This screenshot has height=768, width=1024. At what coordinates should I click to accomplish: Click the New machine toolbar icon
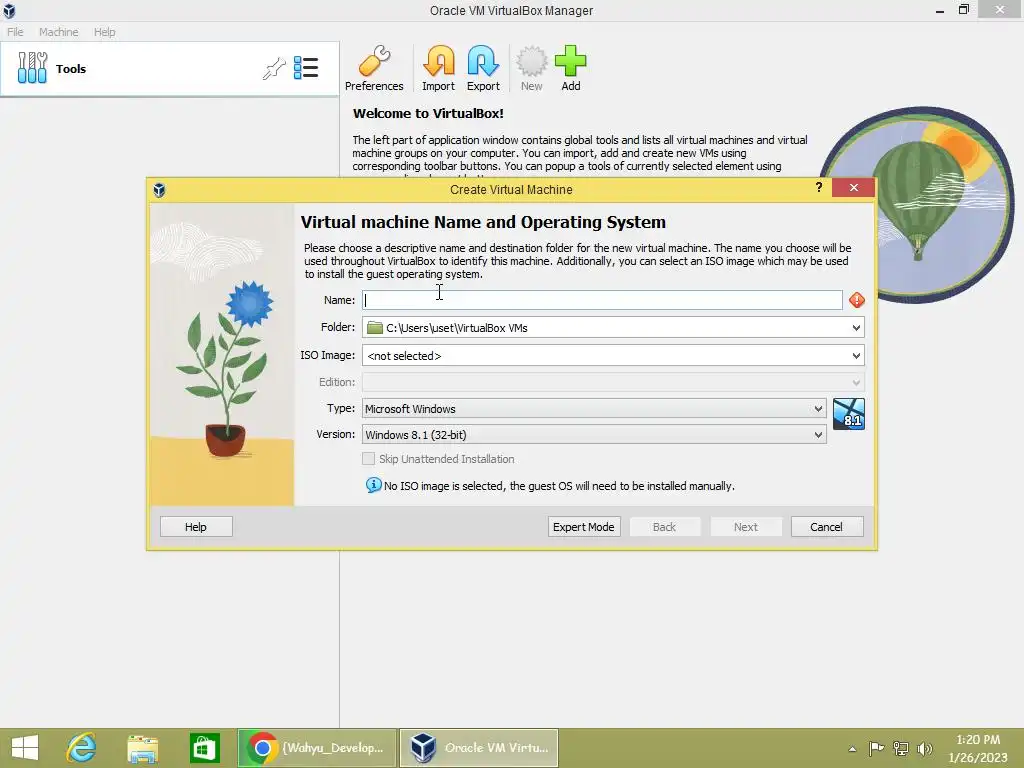(x=532, y=69)
